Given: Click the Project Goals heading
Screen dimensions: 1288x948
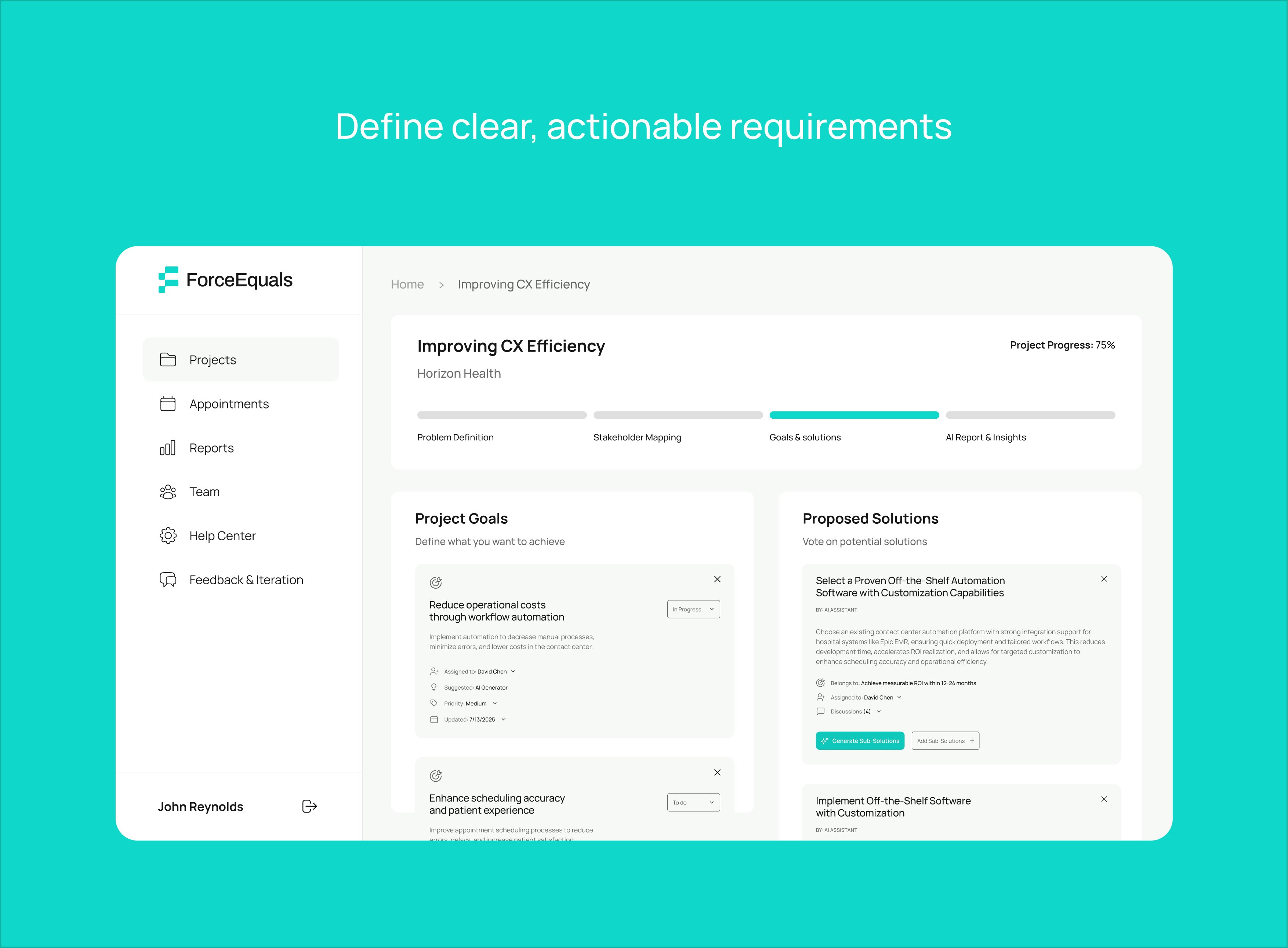Looking at the screenshot, I should [x=461, y=519].
